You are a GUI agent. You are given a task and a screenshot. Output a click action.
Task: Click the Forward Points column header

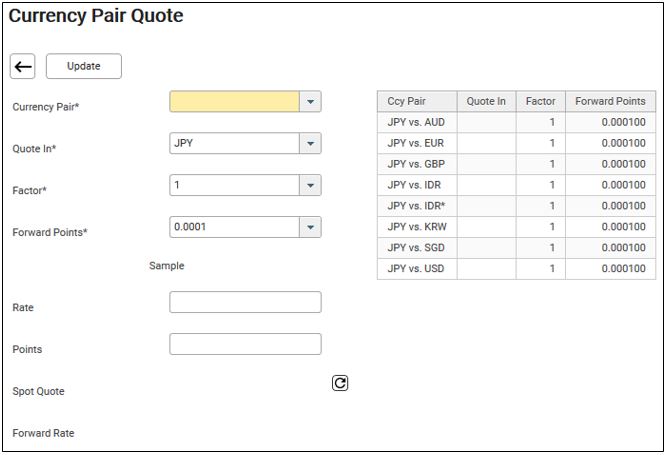coord(610,101)
